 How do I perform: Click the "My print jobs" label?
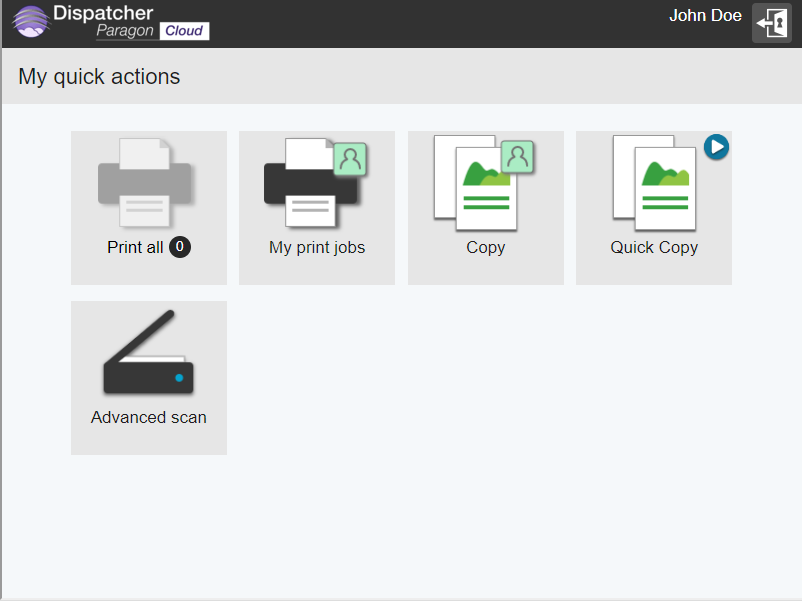click(317, 247)
